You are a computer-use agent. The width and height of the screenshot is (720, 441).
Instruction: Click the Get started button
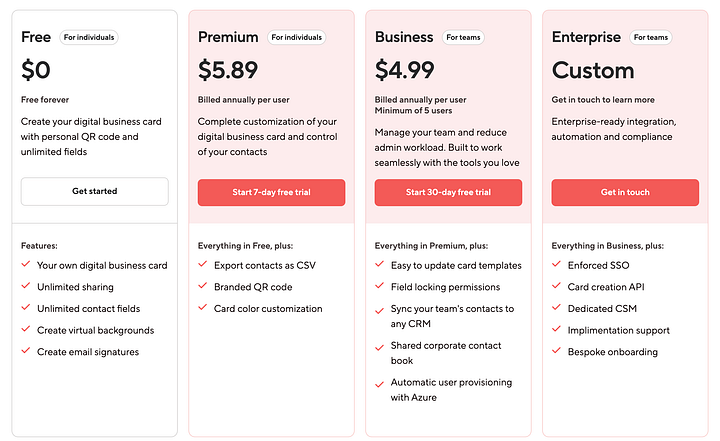[95, 191]
